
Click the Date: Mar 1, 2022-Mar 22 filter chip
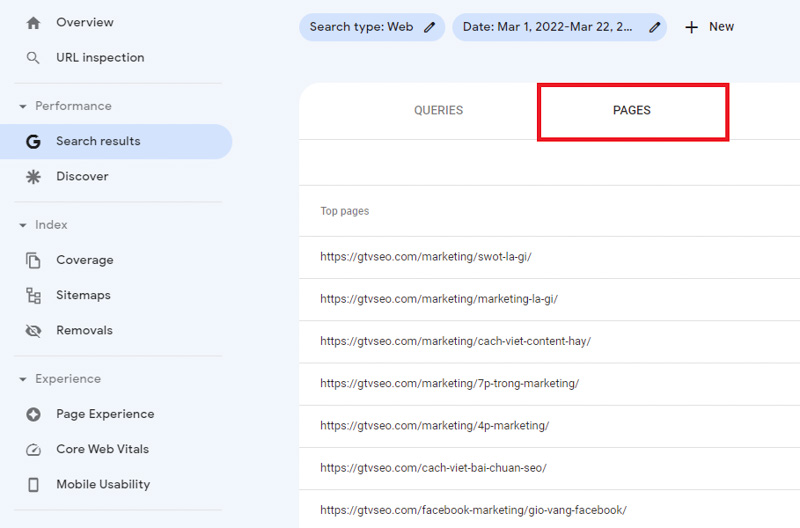click(559, 27)
